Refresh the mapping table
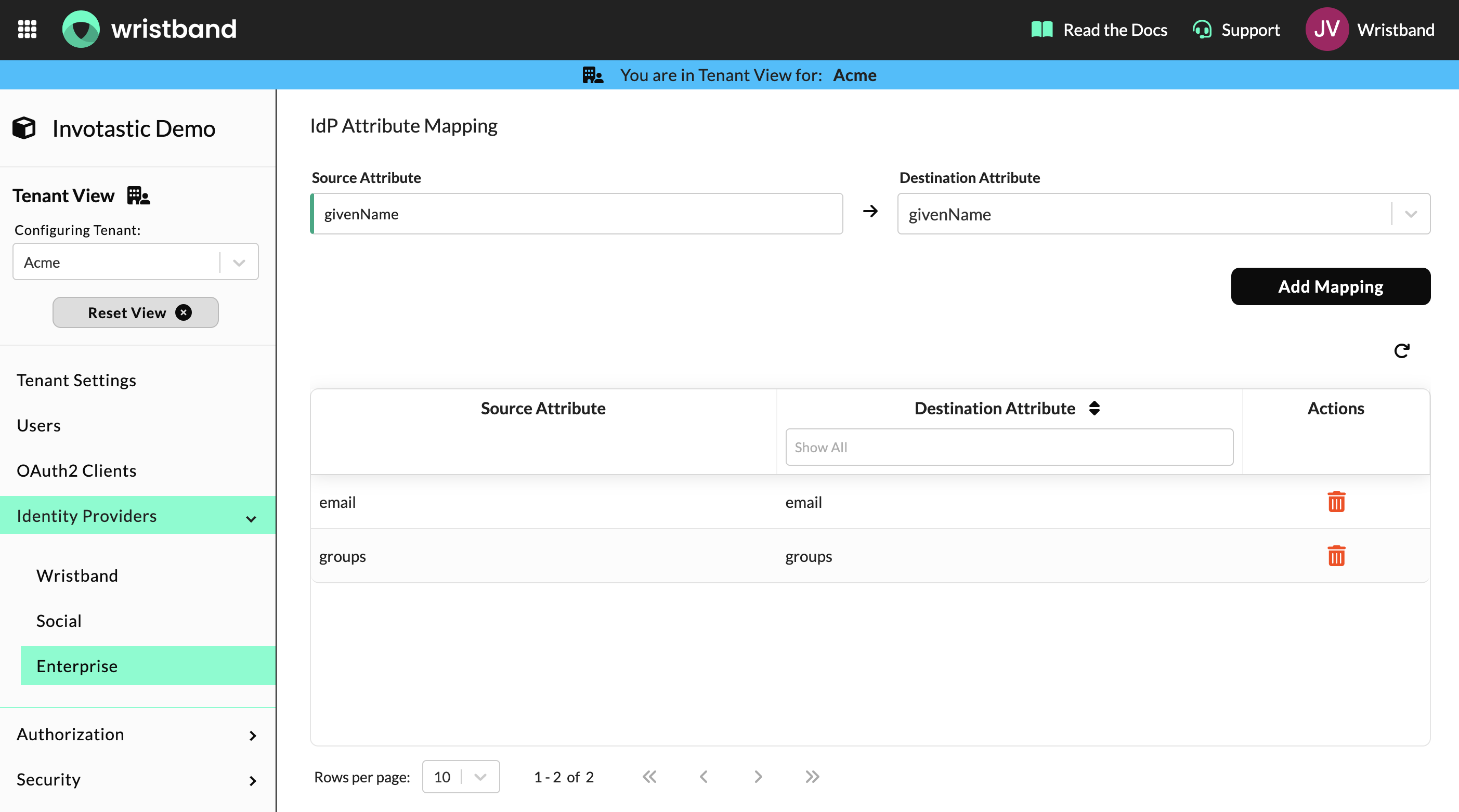Viewport: 1459px width, 812px height. click(x=1401, y=351)
